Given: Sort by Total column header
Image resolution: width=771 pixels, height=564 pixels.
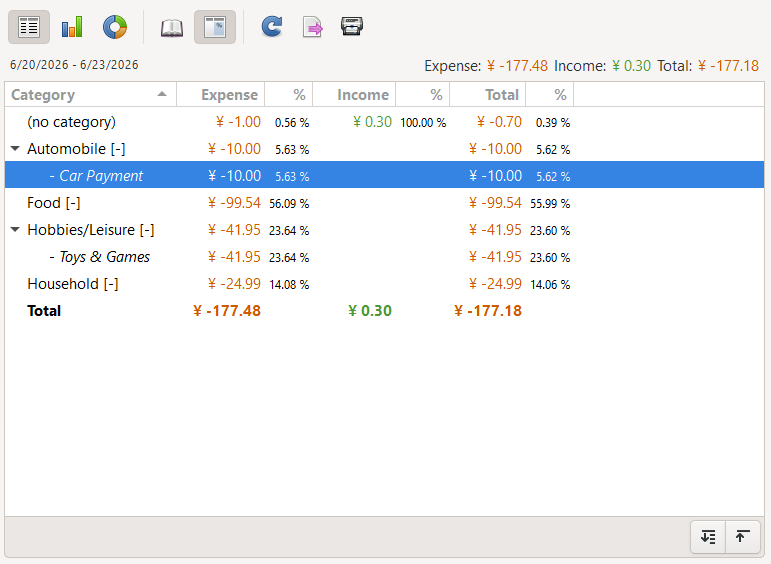Looking at the screenshot, I should pos(487,94).
